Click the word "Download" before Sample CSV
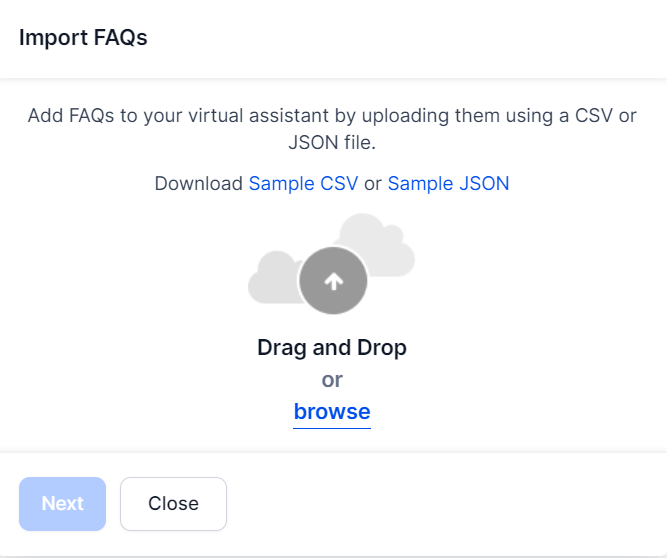Screen dimensions: 667x558 point(198,184)
